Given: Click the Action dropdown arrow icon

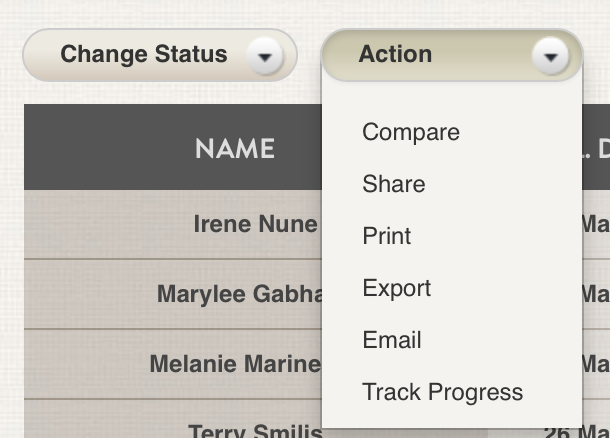Looking at the screenshot, I should pyautogui.click(x=550, y=56).
